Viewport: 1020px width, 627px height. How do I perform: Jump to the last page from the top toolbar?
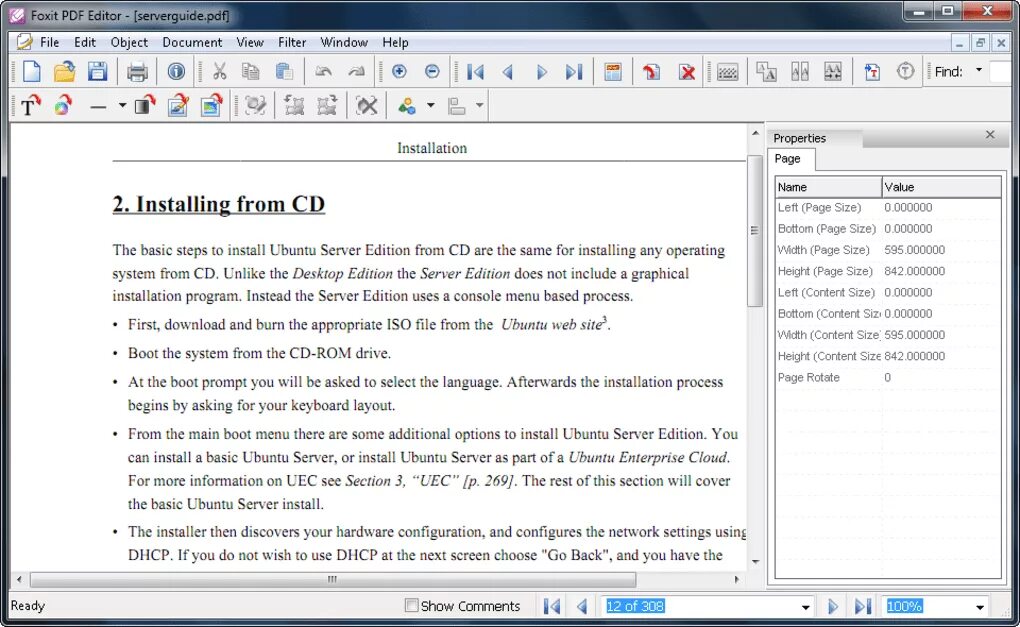click(x=574, y=72)
